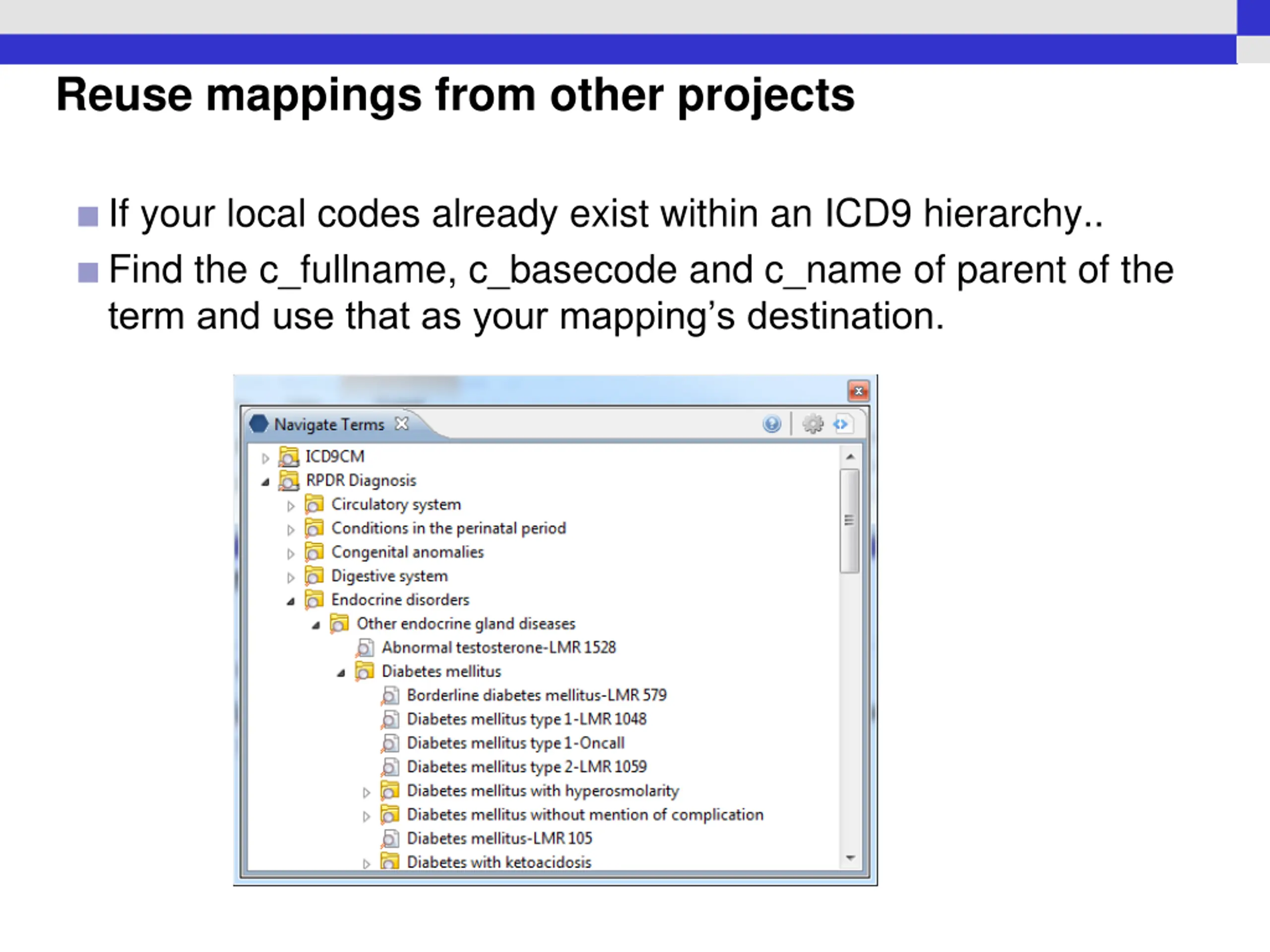Select Diabetes mellitus with hyperosmolarity label
This screenshot has height=952, width=1270.
[543, 791]
